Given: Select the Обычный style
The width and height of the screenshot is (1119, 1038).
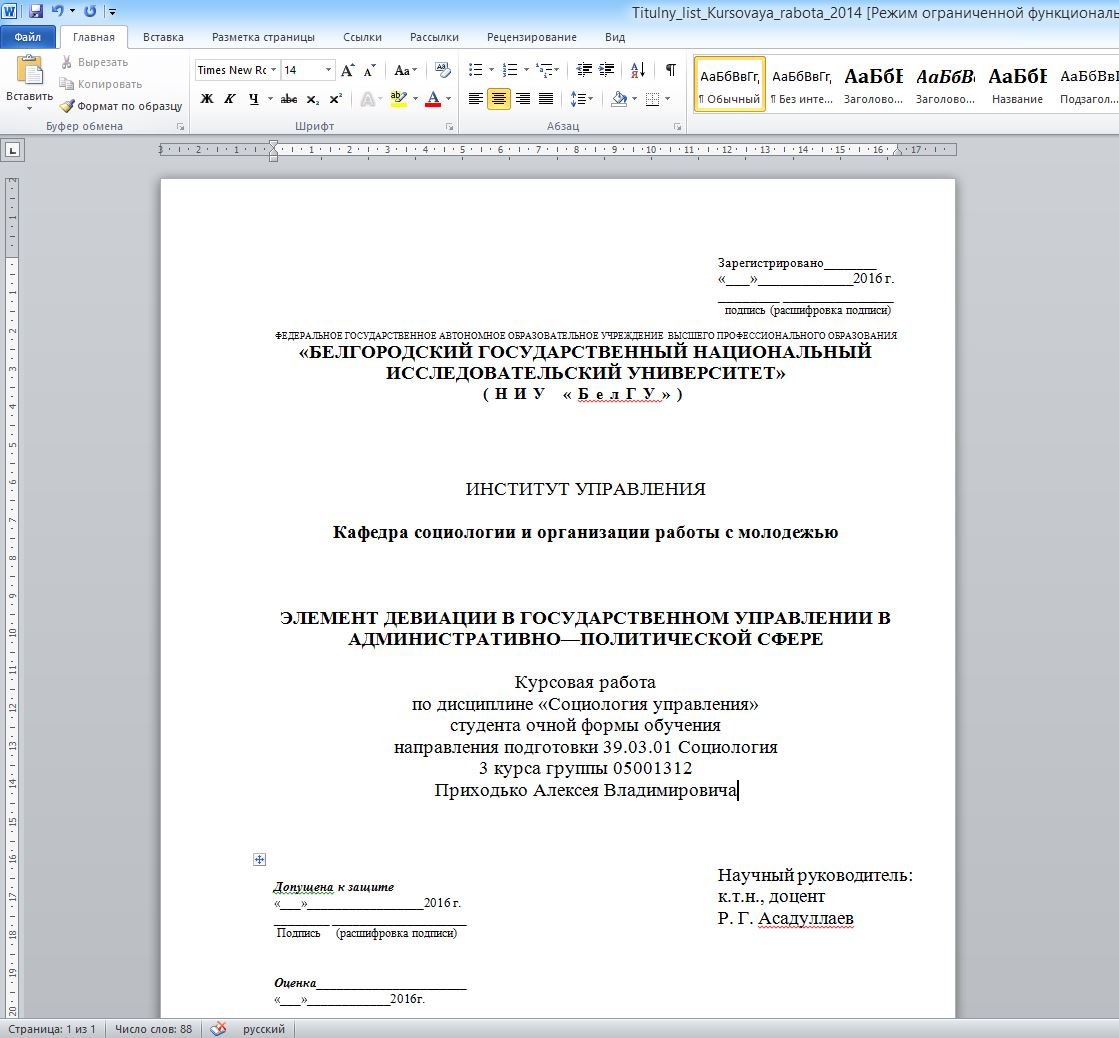Looking at the screenshot, I should point(729,84).
